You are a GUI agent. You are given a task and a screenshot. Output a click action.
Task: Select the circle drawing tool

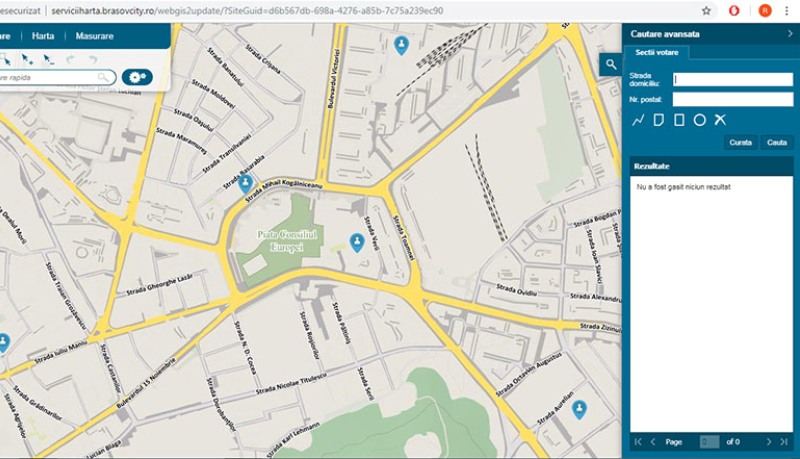pos(700,120)
